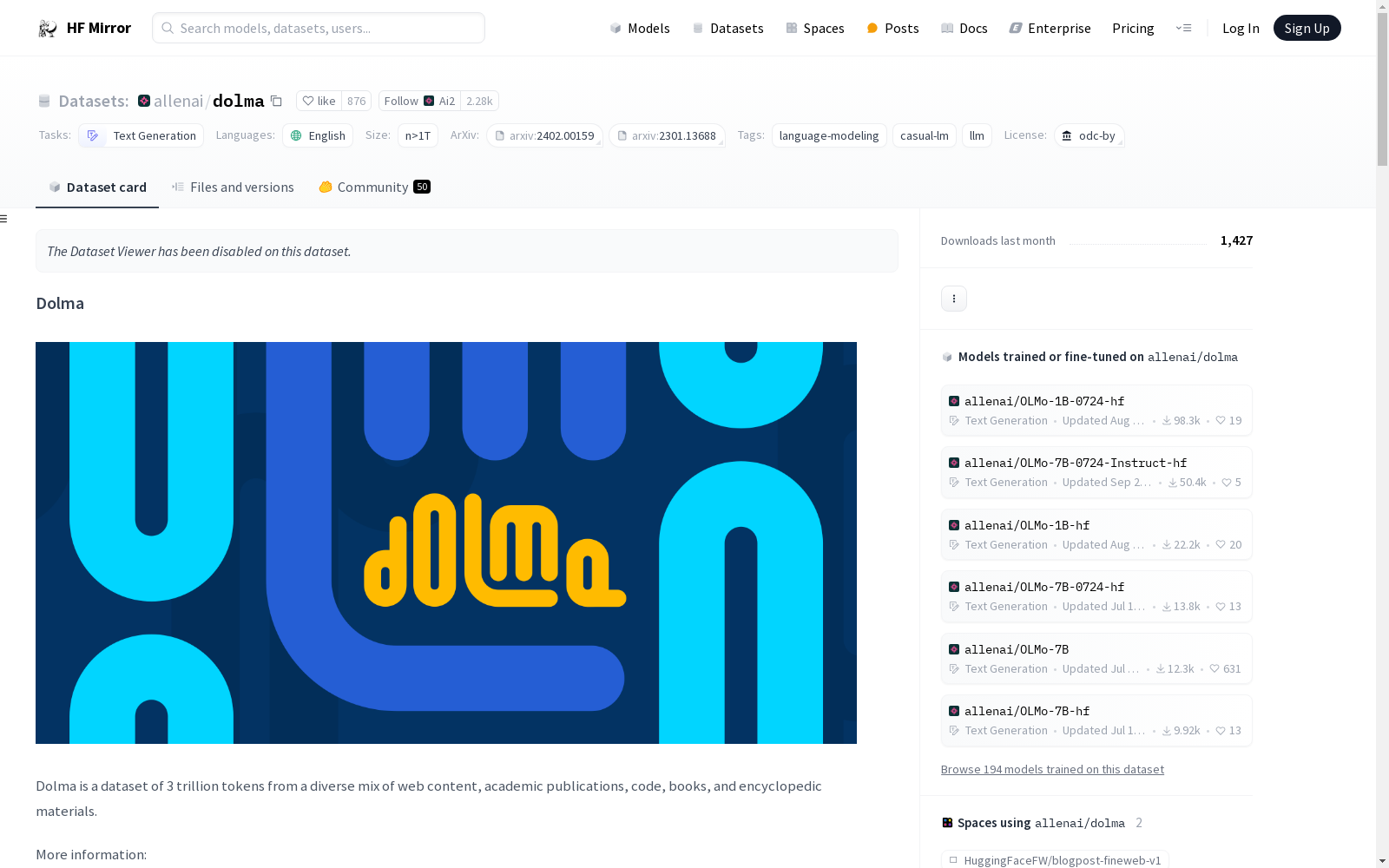Switch to the Dataset card tab
The image size is (1389, 868).
[97, 187]
